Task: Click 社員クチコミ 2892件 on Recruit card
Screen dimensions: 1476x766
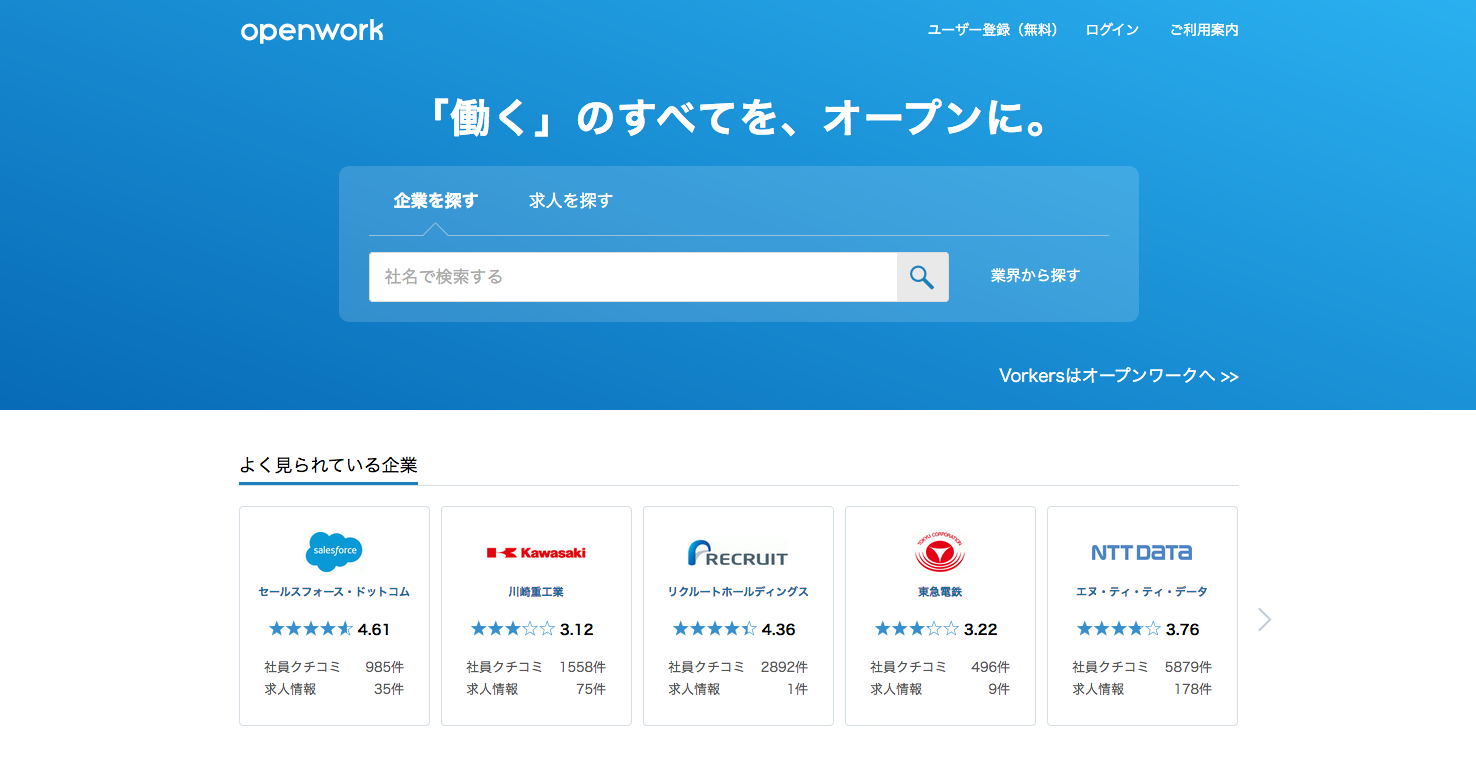Action: [x=738, y=667]
